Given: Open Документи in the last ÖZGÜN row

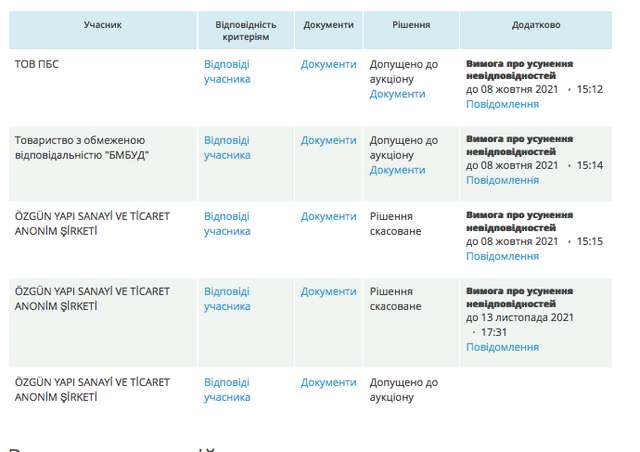Looking at the screenshot, I should [x=328, y=382].
